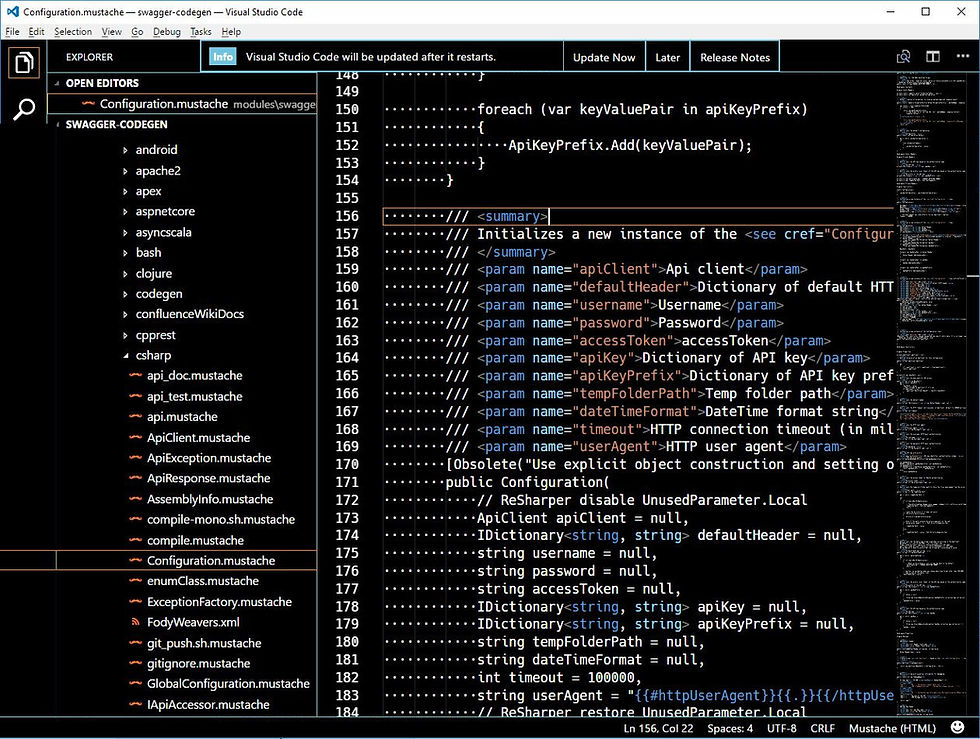Open GlobalConfiguration.mustache file
980x739 pixels.
click(228, 684)
